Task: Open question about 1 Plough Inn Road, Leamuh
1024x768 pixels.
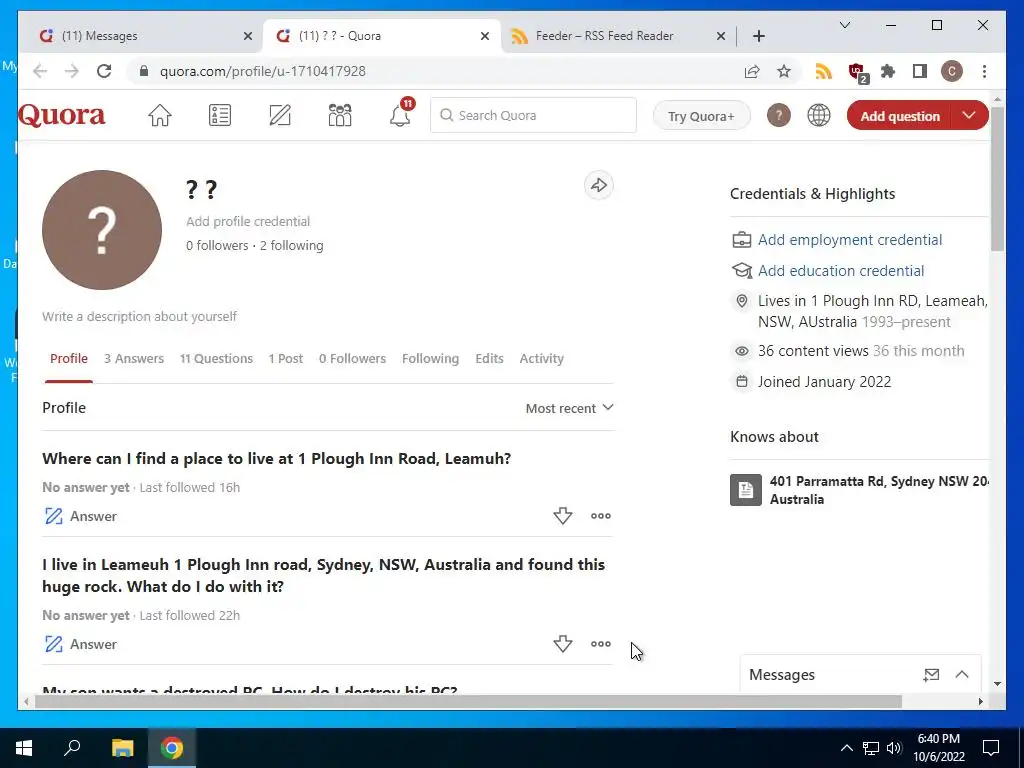Action: pos(276,458)
